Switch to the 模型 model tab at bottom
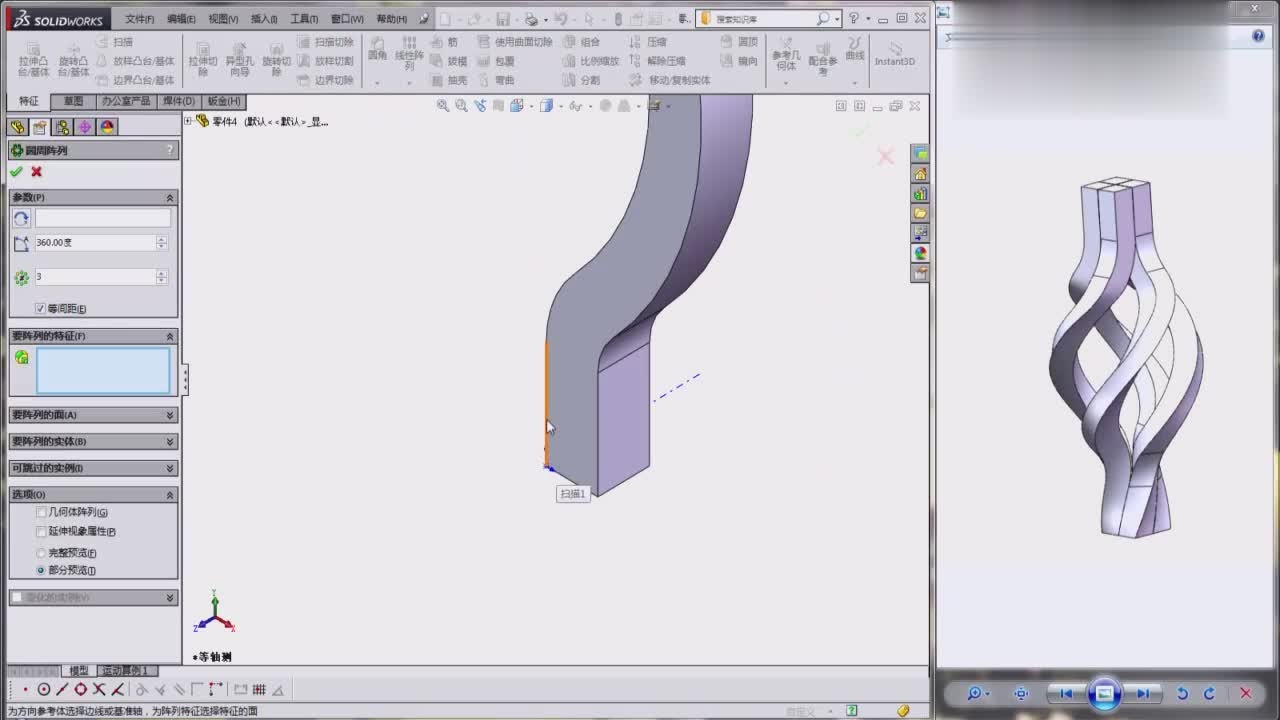This screenshot has height=720, width=1280. pyautogui.click(x=79, y=670)
